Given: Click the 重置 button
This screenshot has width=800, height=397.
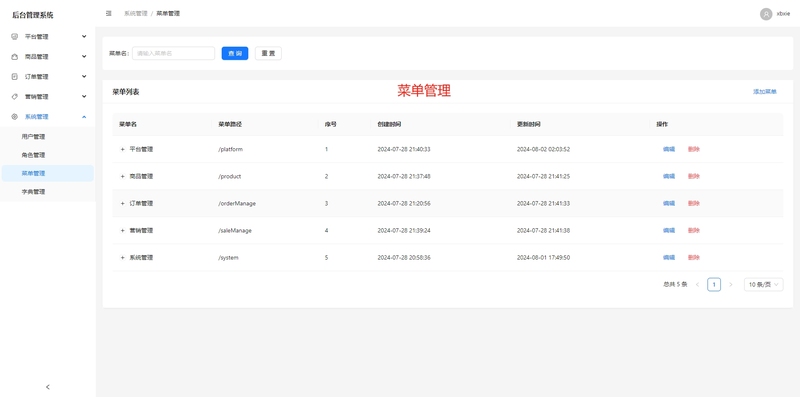Looking at the screenshot, I should [268, 54].
